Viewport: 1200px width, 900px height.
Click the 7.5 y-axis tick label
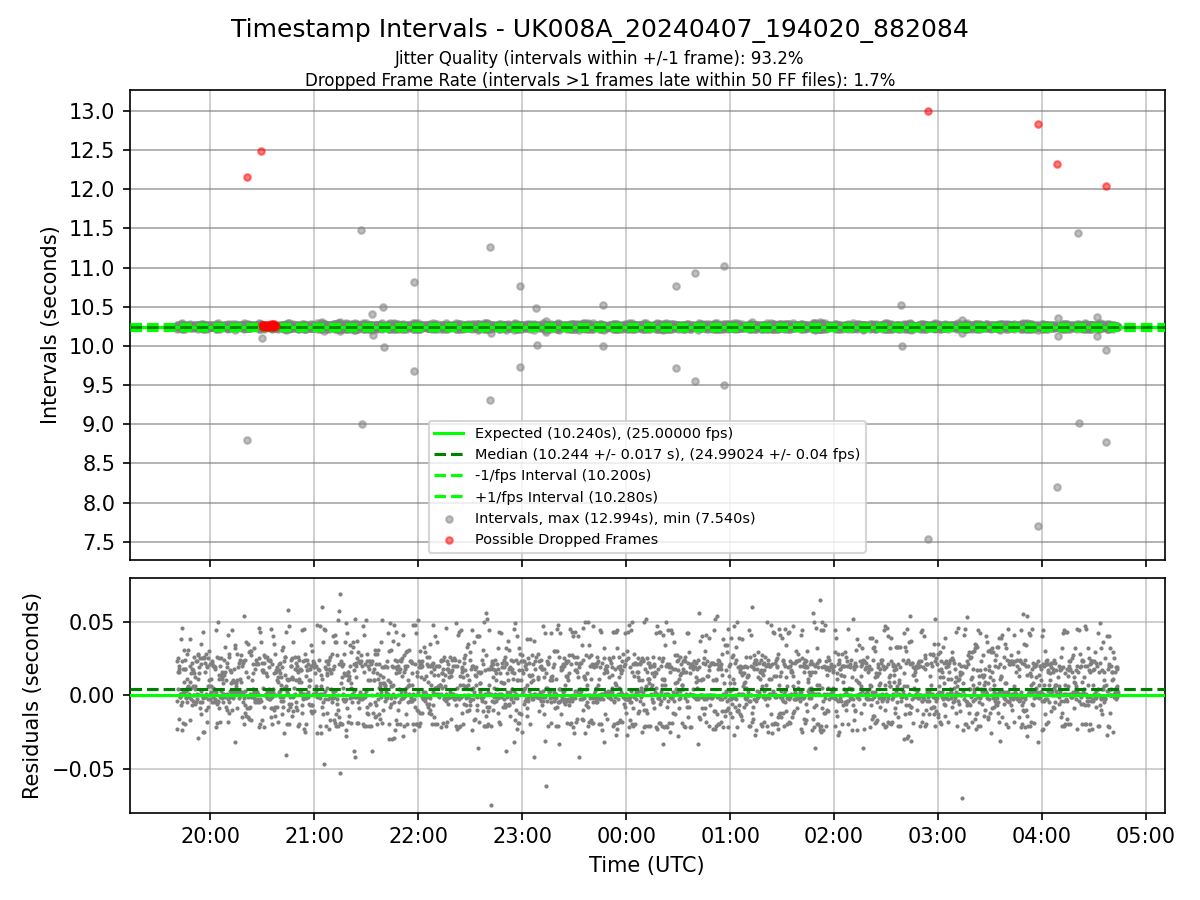point(100,542)
